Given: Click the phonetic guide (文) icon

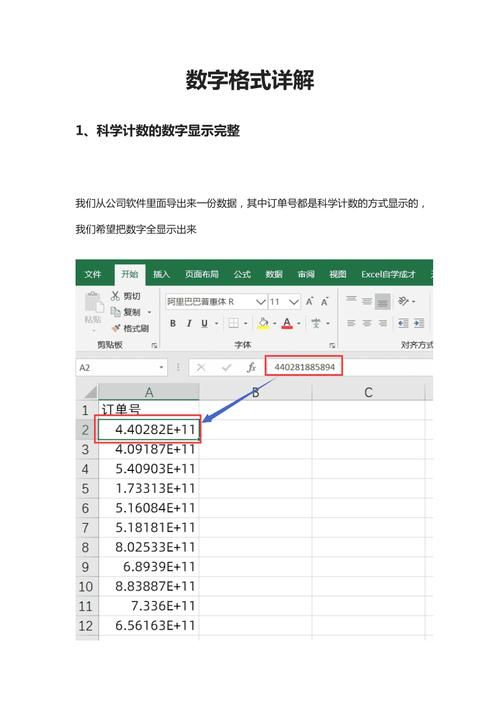Looking at the screenshot, I should (316, 323).
